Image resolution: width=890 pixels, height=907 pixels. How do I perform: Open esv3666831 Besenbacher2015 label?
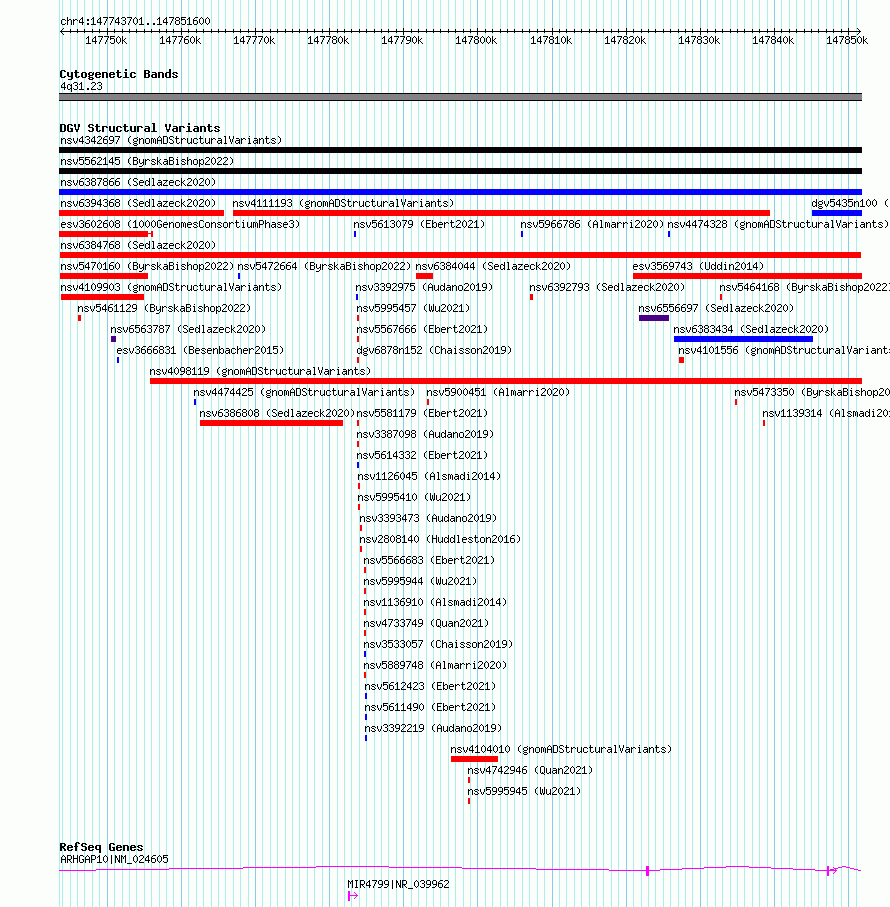(200, 351)
